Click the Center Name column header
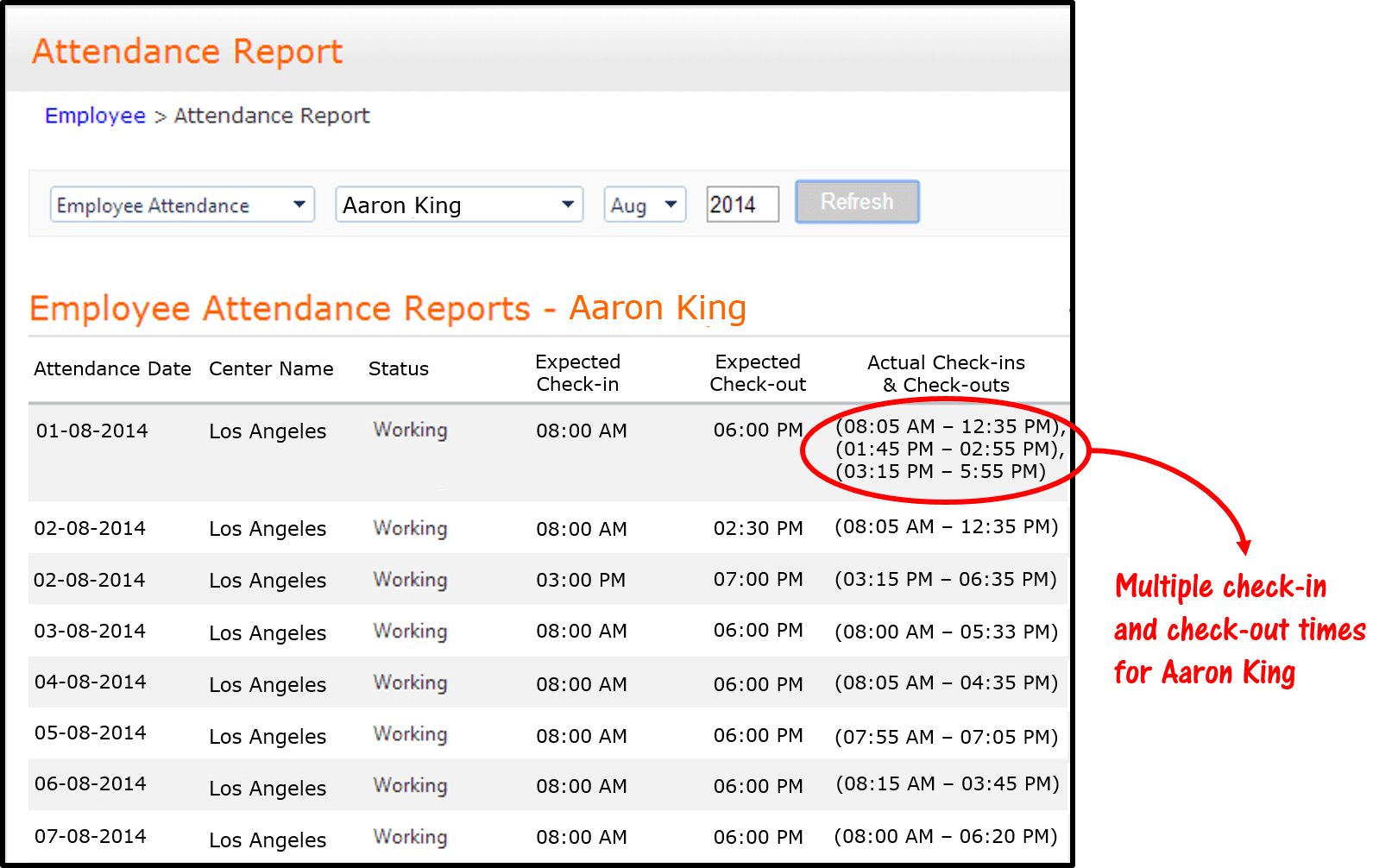This screenshot has width=1398, height=868. point(270,368)
